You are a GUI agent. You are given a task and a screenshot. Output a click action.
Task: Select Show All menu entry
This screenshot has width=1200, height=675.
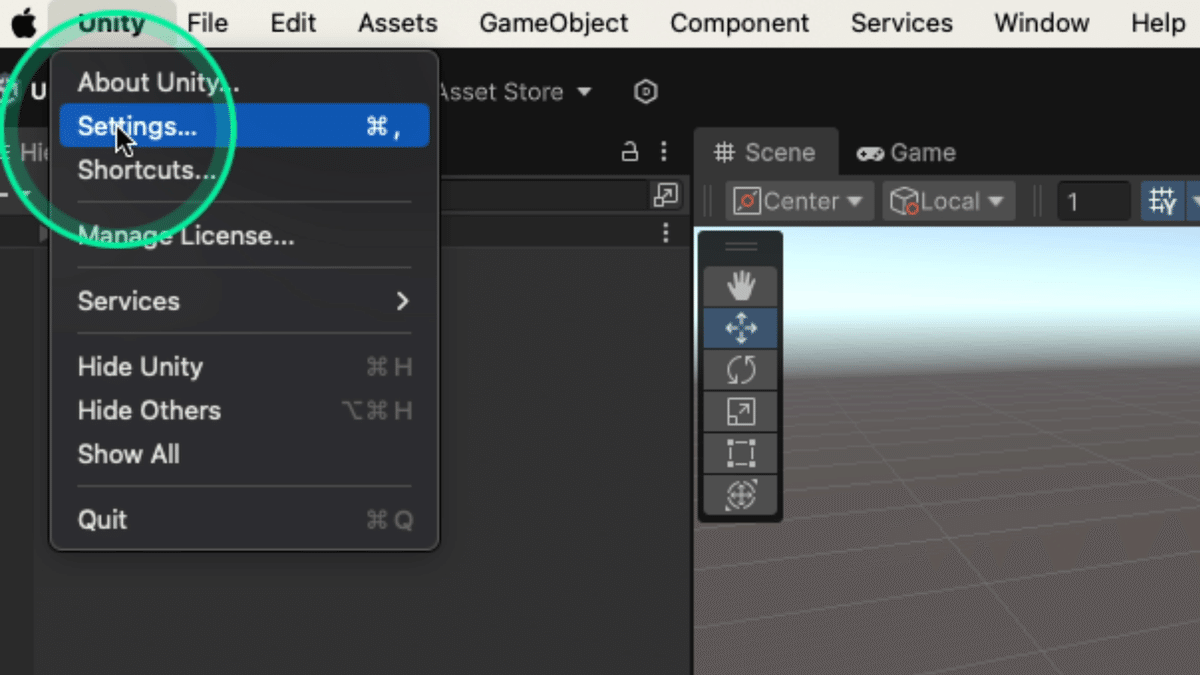[244, 454]
